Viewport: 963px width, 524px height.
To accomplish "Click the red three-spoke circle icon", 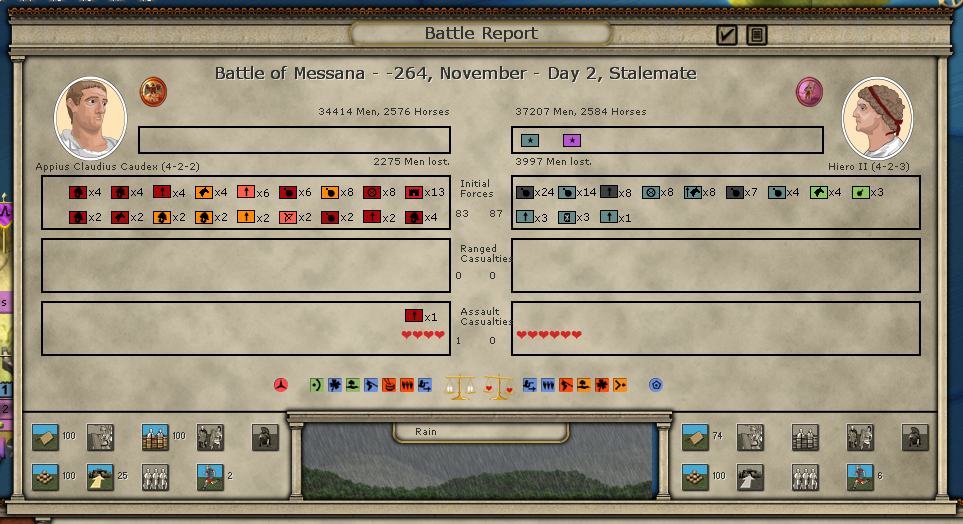I will click(282, 384).
